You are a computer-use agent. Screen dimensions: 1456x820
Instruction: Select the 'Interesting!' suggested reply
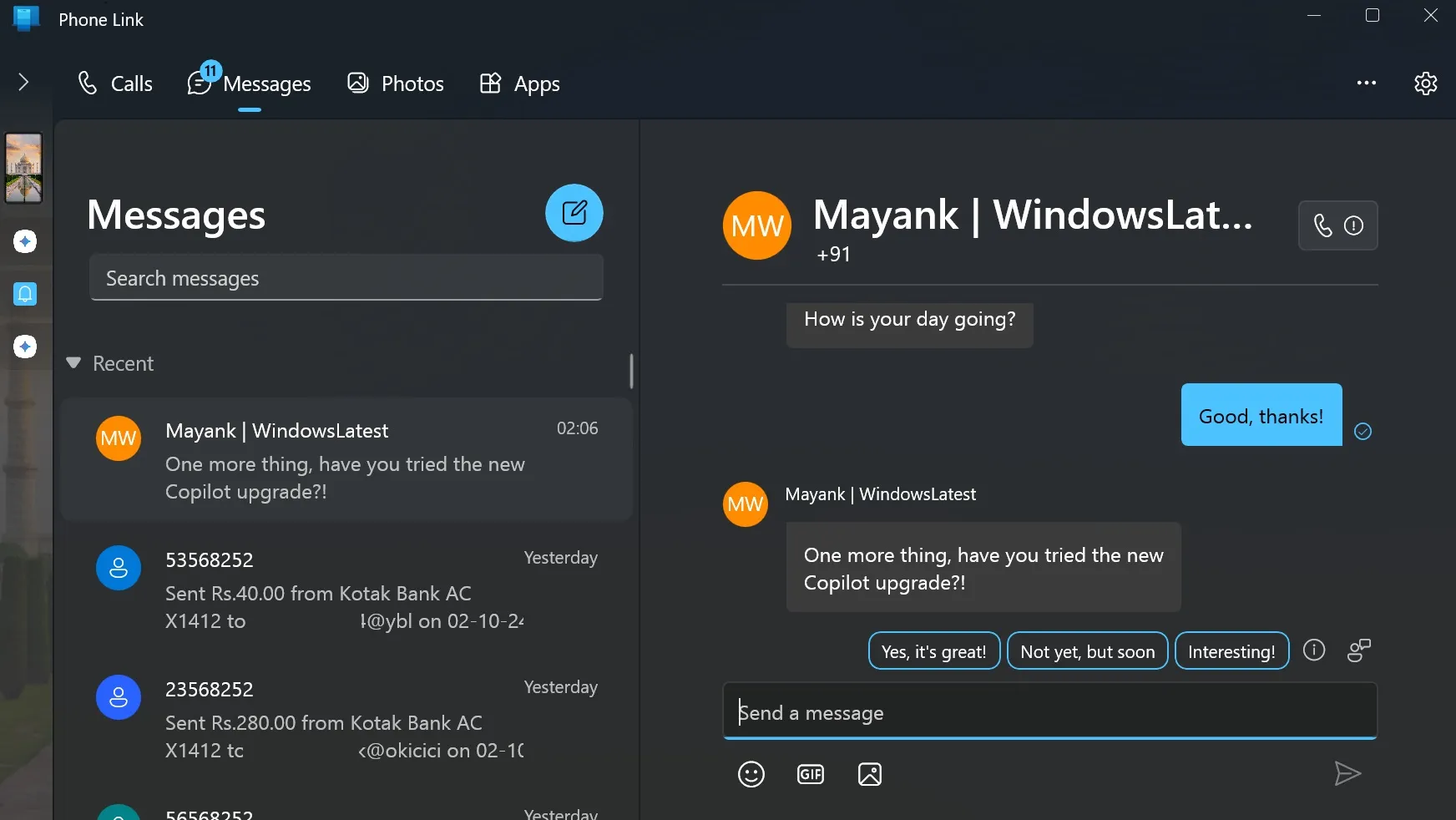pos(1232,651)
